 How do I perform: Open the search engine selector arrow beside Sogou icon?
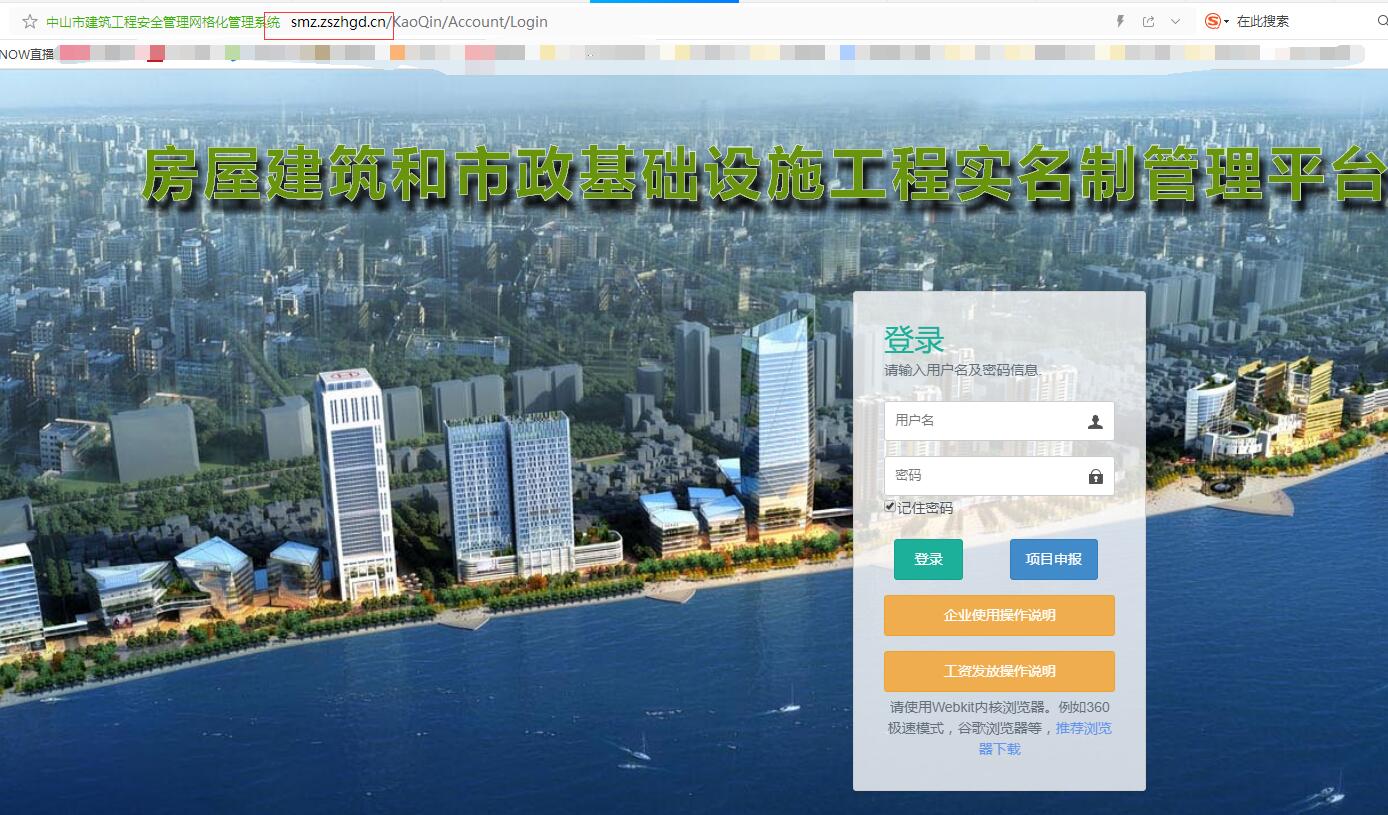click(x=1227, y=21)
